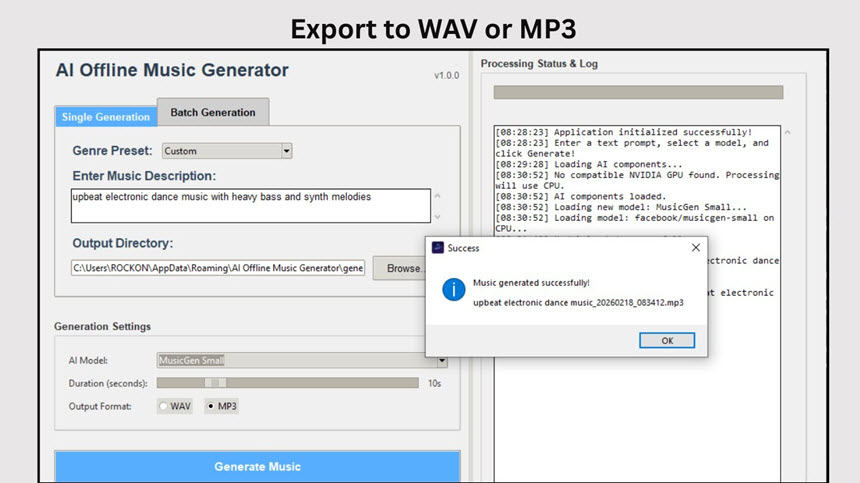Click the app icon in the Success title bar

pyautogui.click(x=438, y=248)
